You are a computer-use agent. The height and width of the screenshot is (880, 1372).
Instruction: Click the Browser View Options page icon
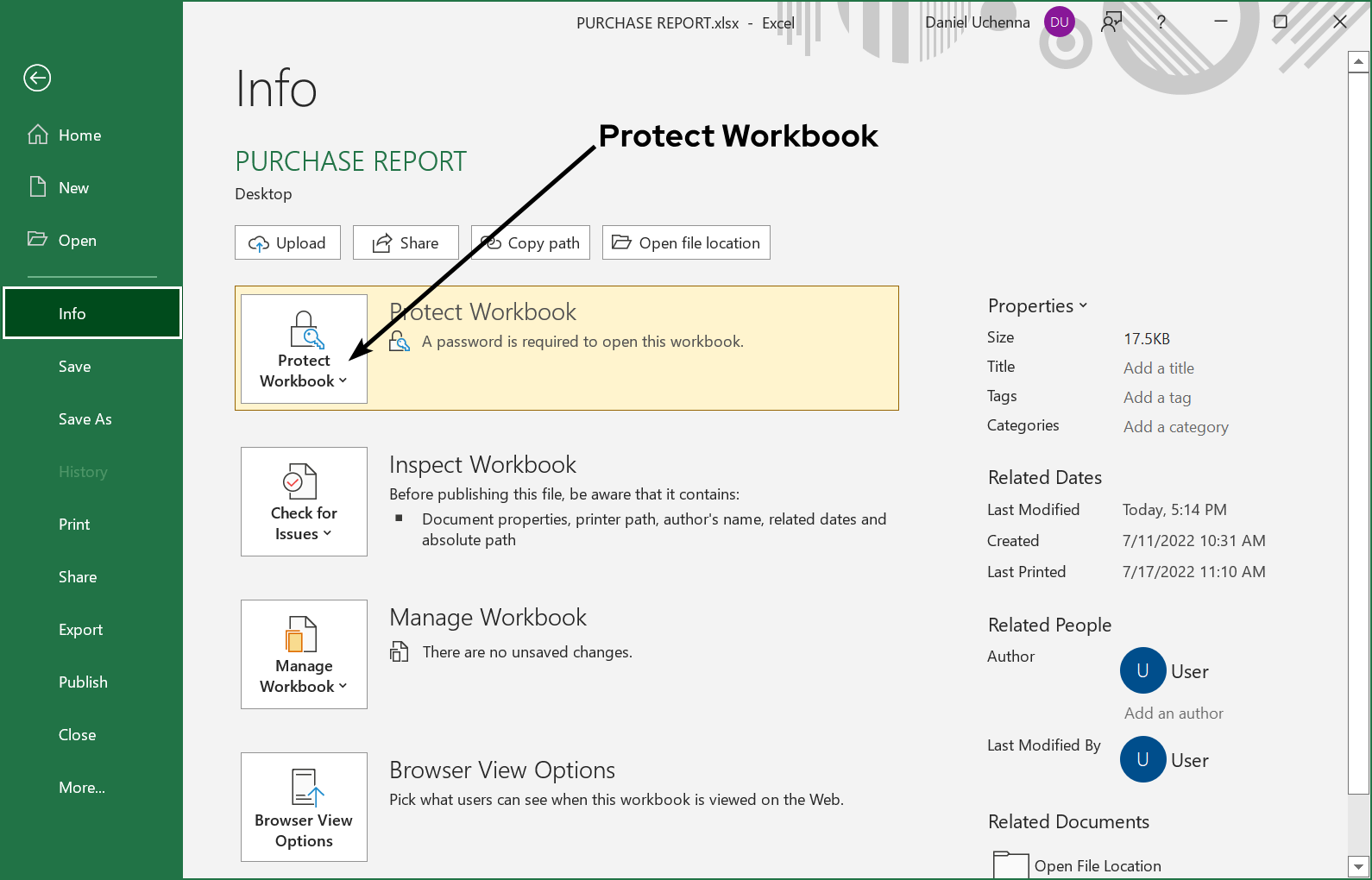307,788
